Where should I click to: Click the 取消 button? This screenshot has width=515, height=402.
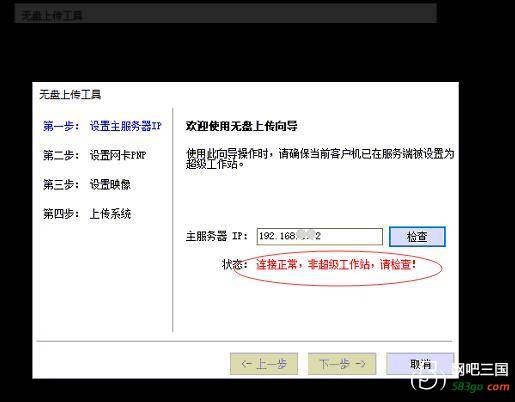tap(420, 364)
